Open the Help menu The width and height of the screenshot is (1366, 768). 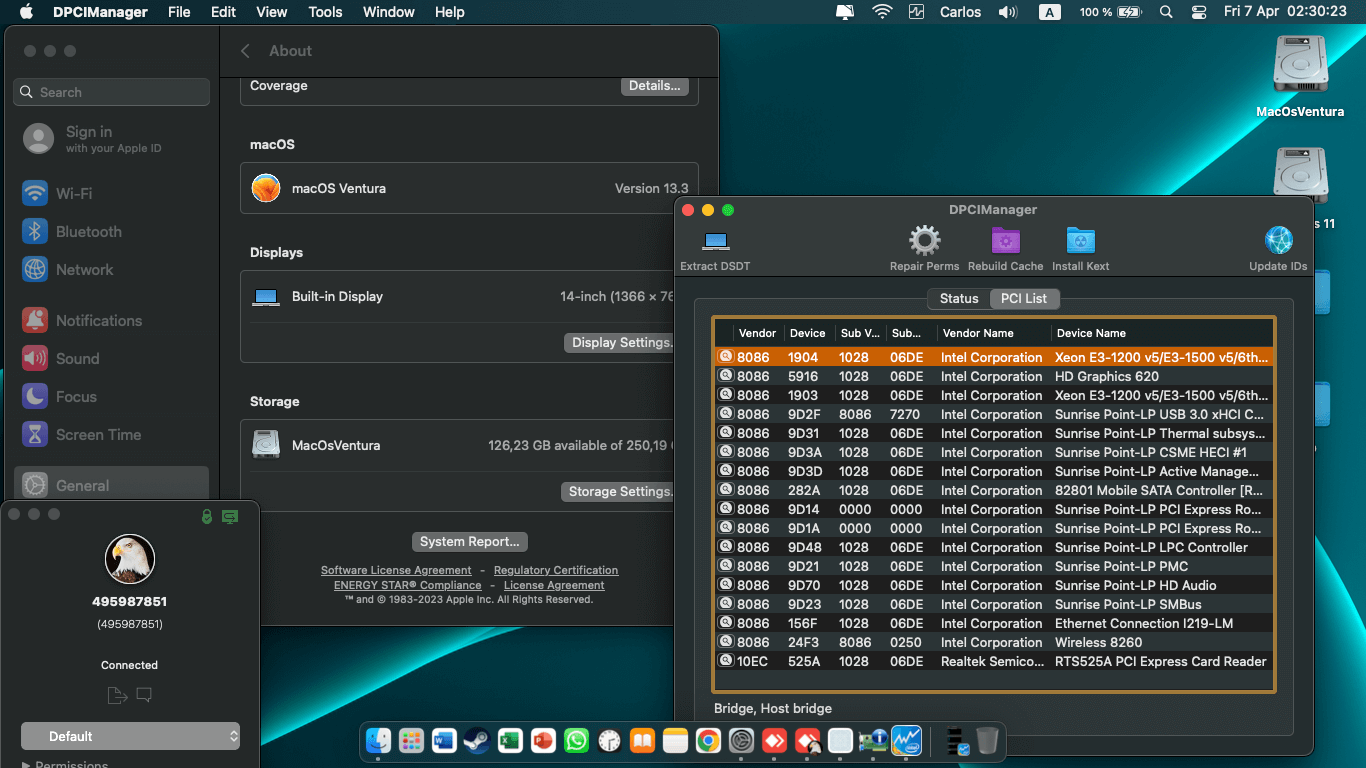point(450,12)
